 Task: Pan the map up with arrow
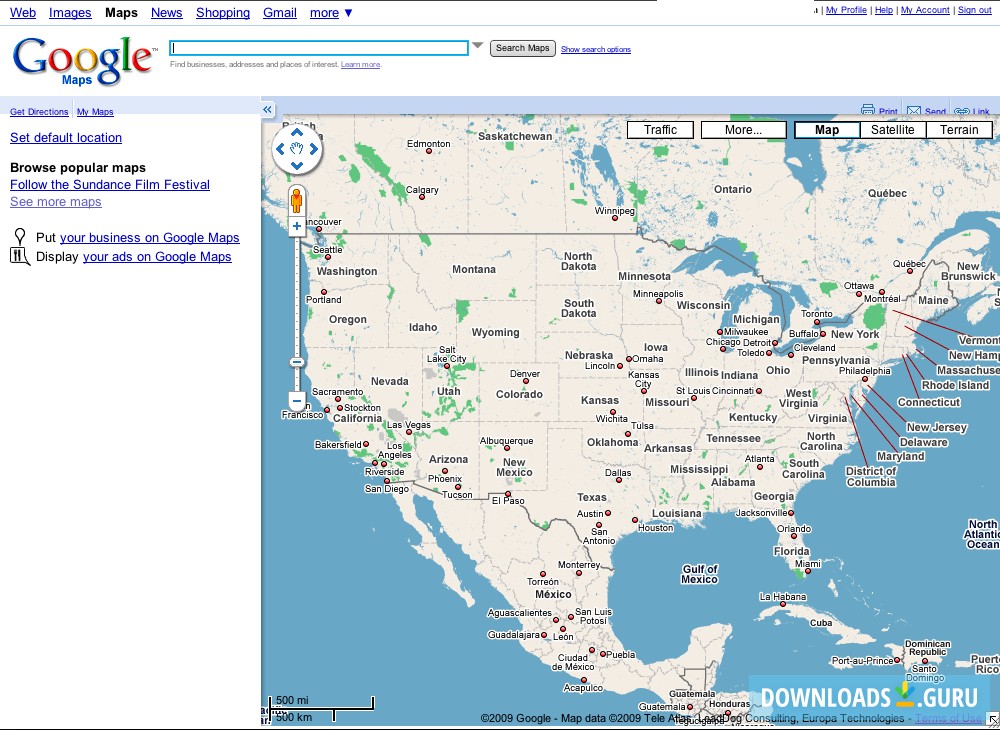pos(297,133)
